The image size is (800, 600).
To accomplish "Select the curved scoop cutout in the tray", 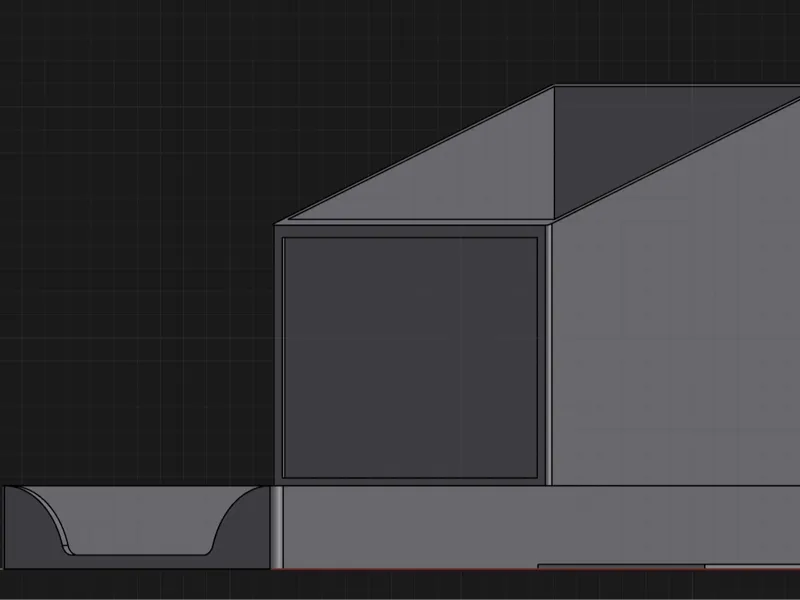I will pos(138,520).
